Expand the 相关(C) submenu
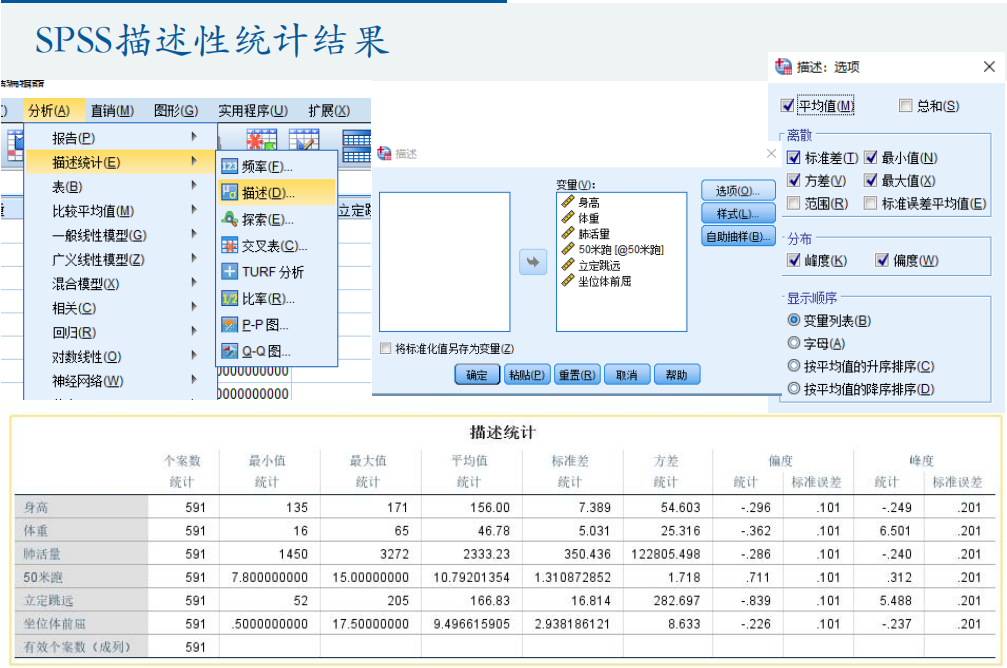 tap(119, 308)
